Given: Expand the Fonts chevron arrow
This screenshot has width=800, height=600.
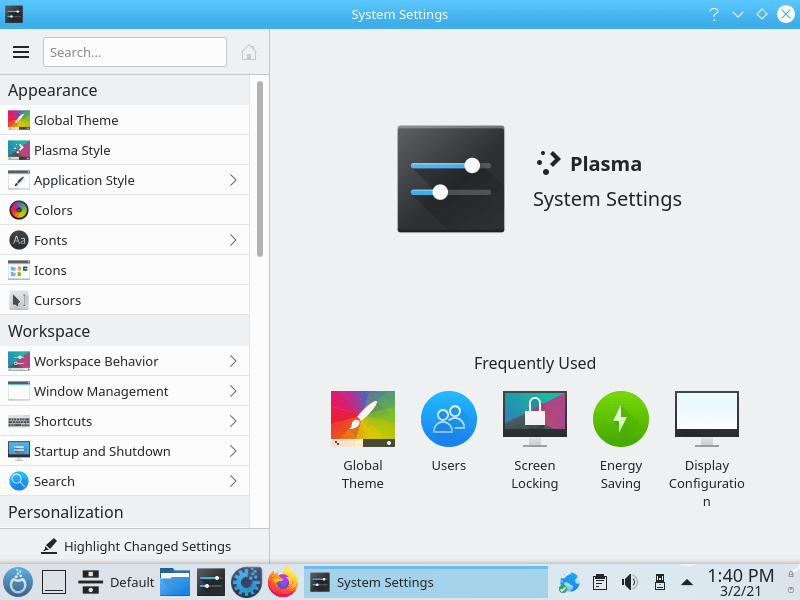Looking at the screenshot, I should click(x=233, y=240).
